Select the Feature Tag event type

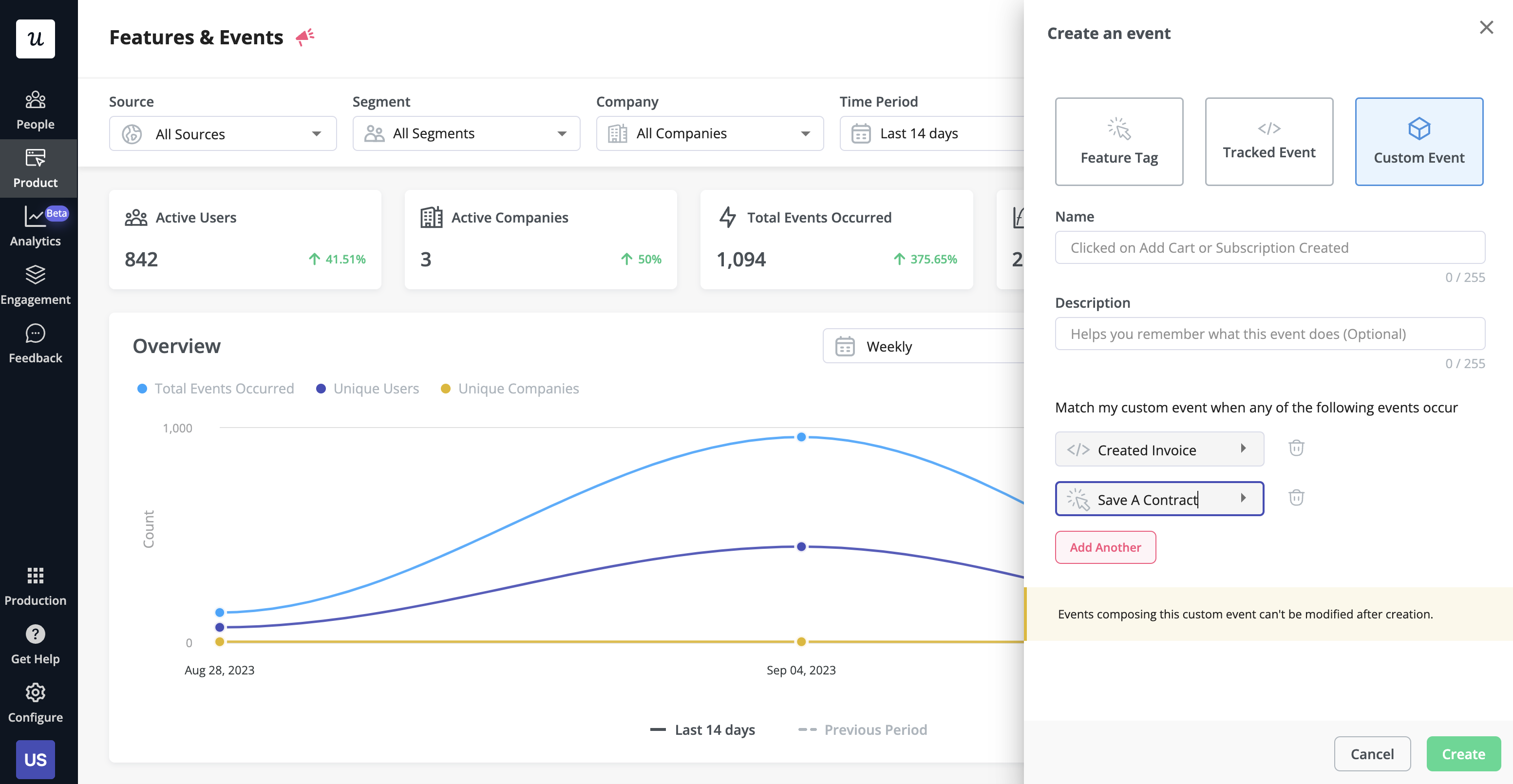[x=1119, y=142]
